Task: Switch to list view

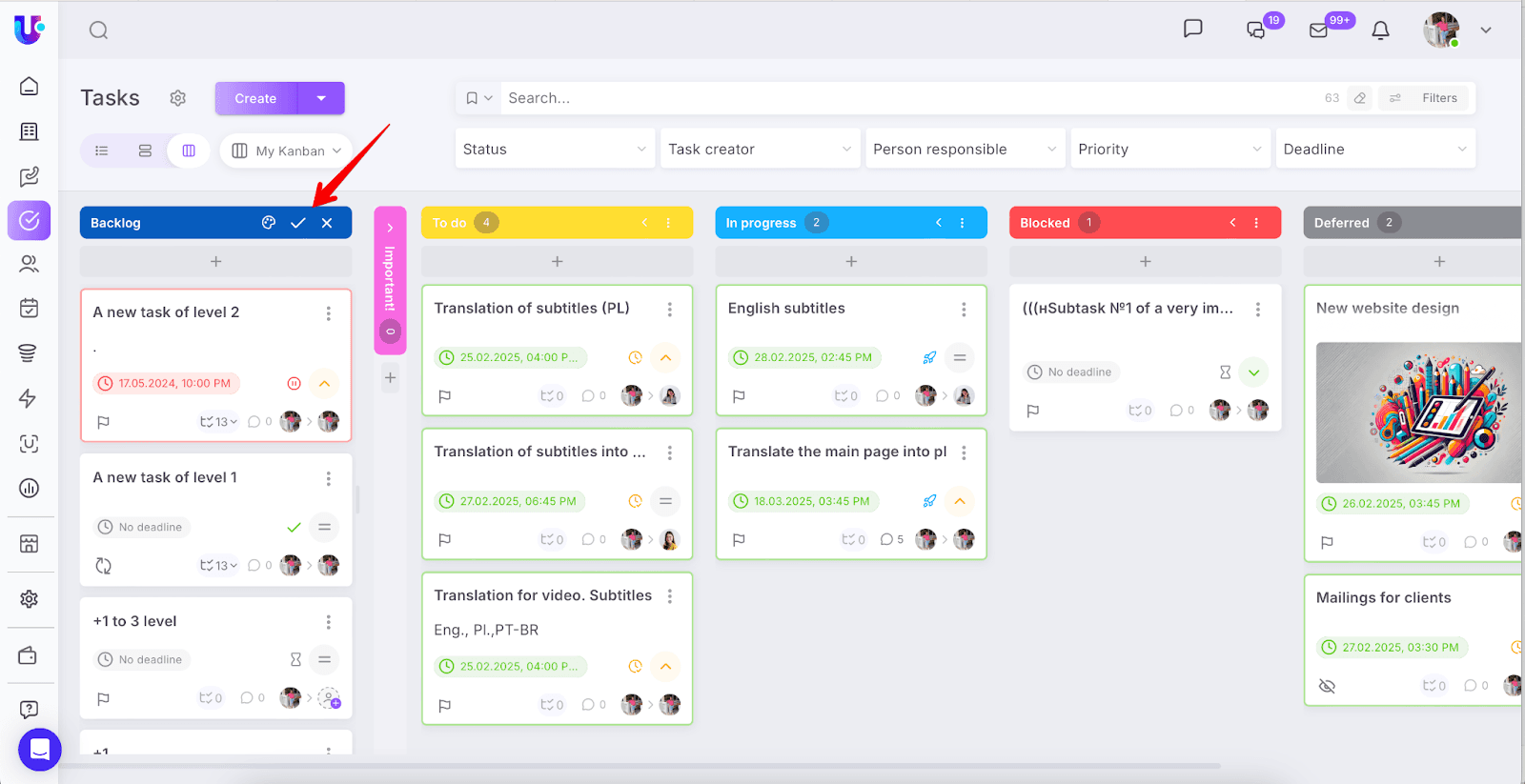Action: [x=102, y=151]
